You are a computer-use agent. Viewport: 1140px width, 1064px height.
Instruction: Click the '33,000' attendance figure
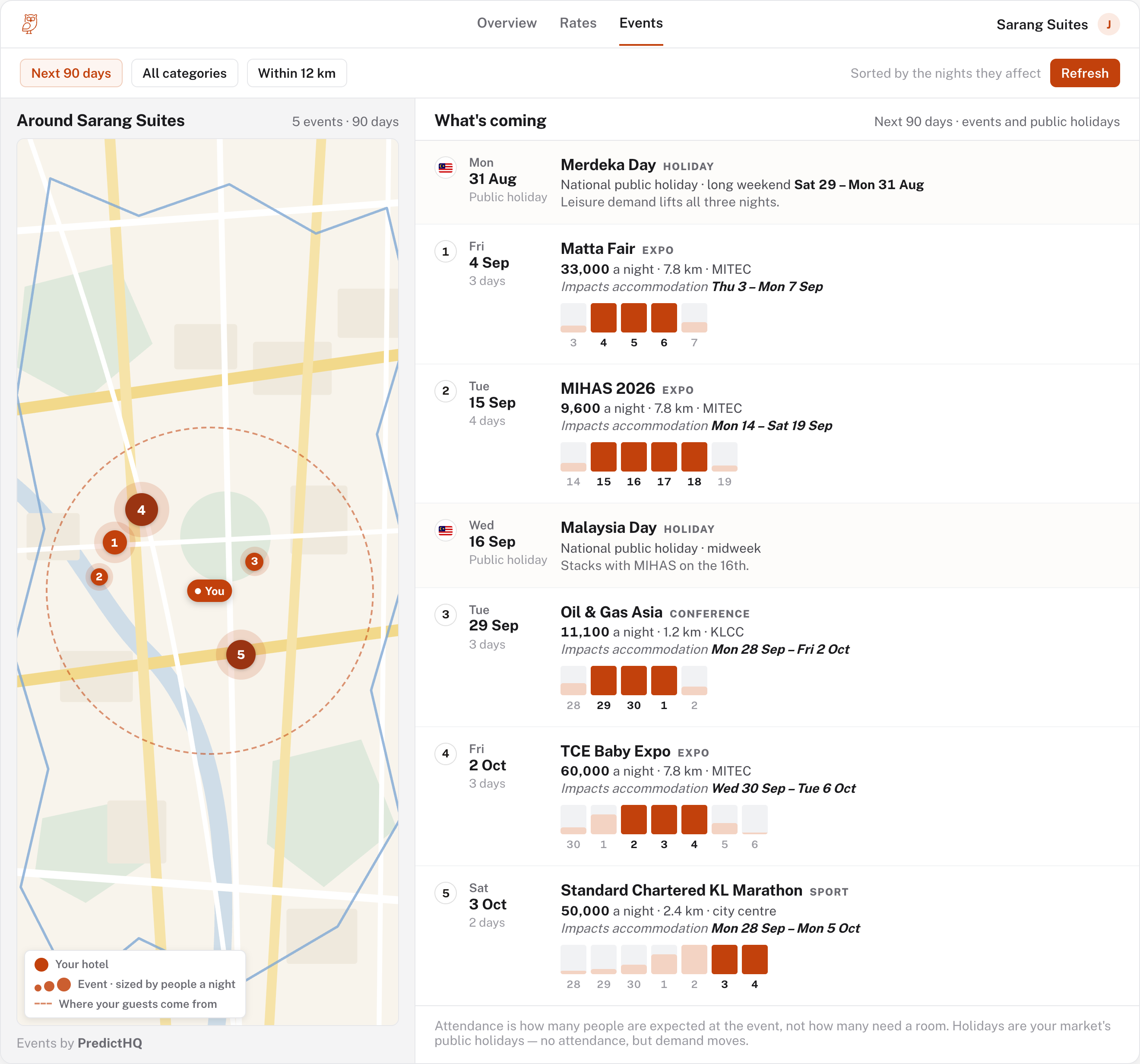coord(585,269)
